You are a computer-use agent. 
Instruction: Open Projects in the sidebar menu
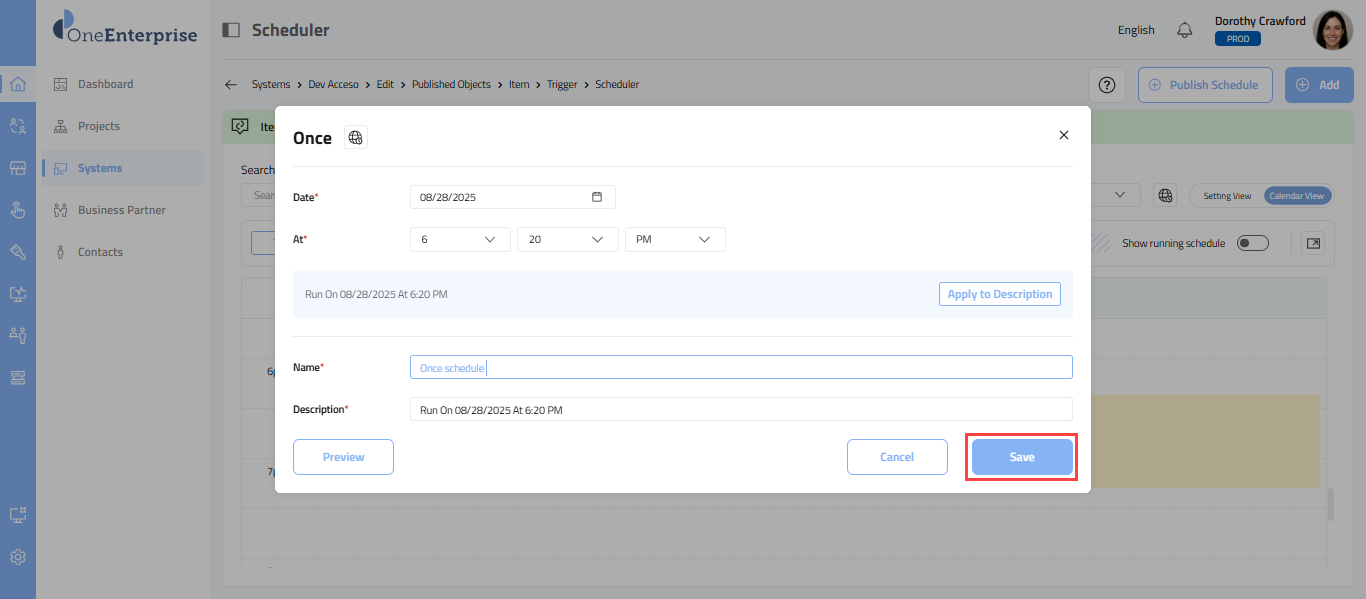(x=99, y=126)
